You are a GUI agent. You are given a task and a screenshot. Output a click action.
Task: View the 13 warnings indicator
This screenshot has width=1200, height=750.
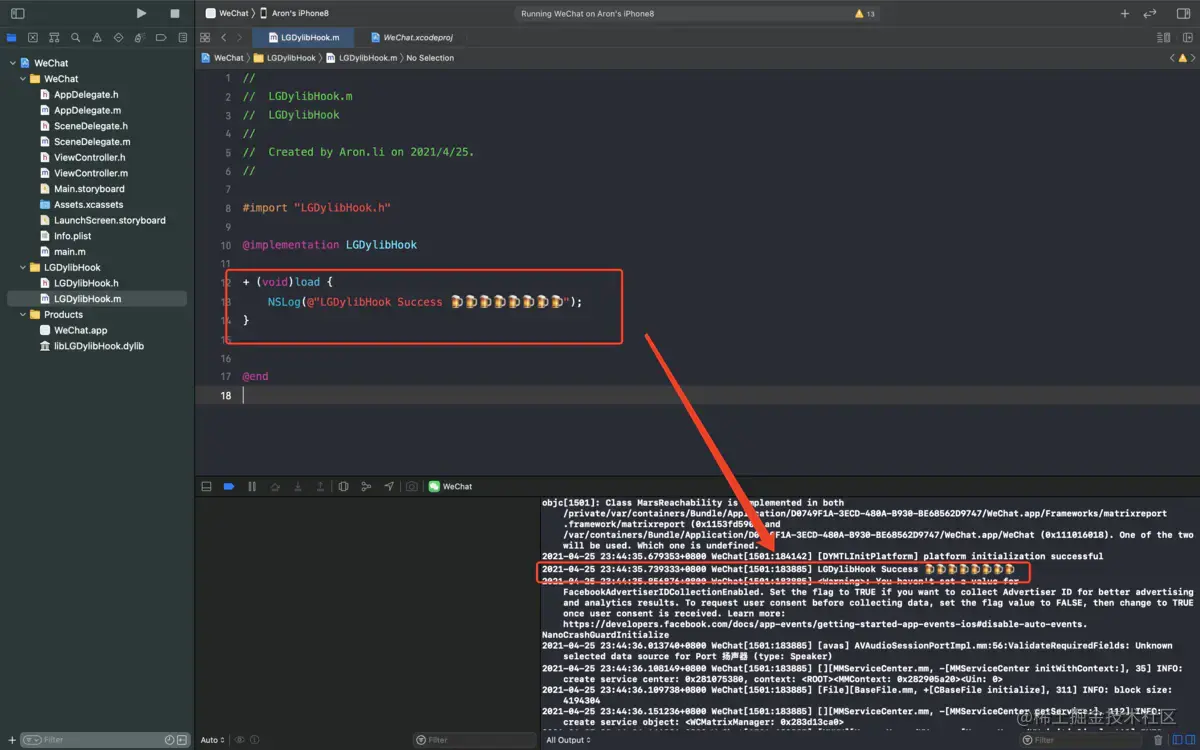point(865,13)
